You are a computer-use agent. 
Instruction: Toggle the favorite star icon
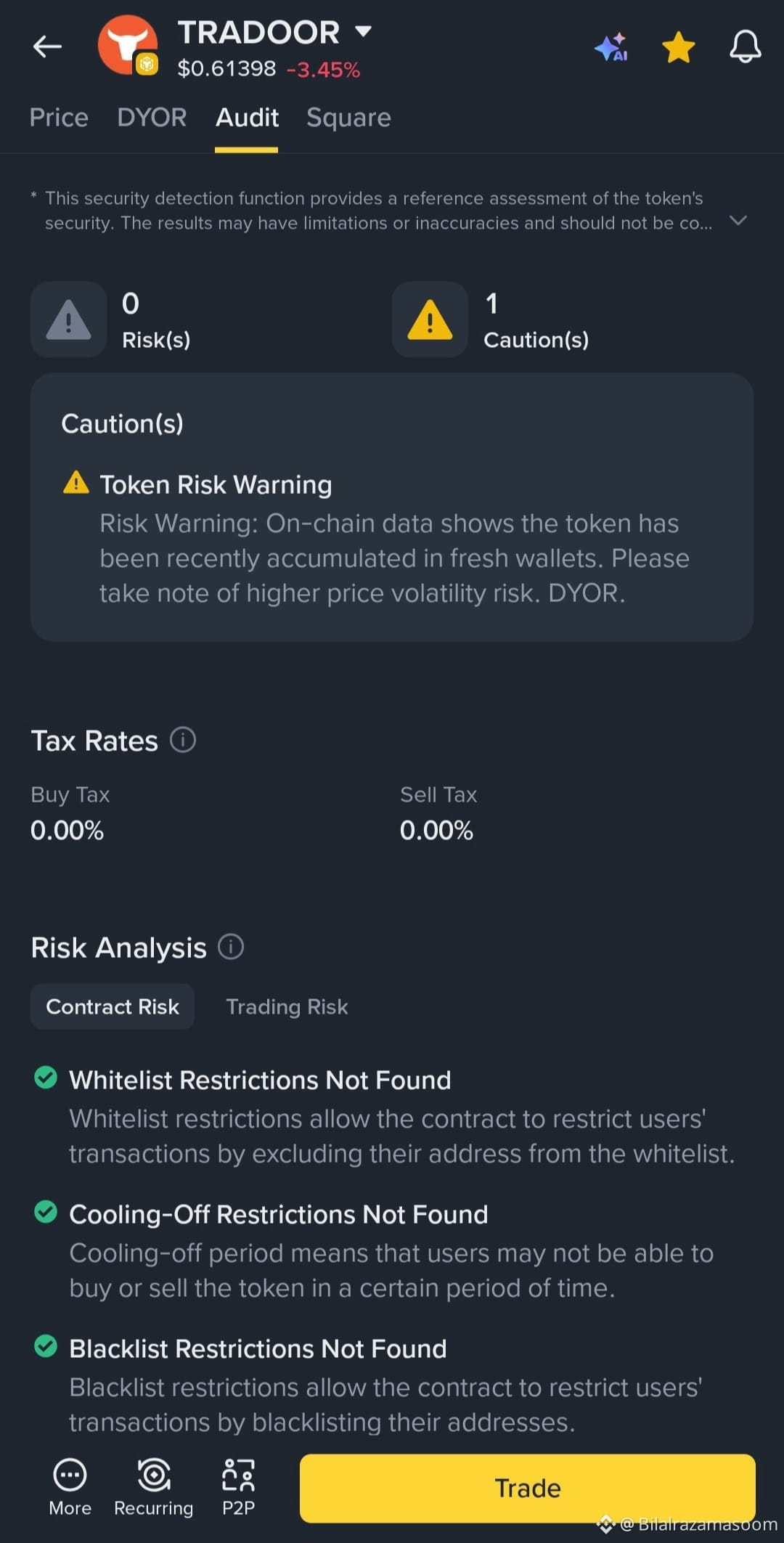click(x=679, y=47)
